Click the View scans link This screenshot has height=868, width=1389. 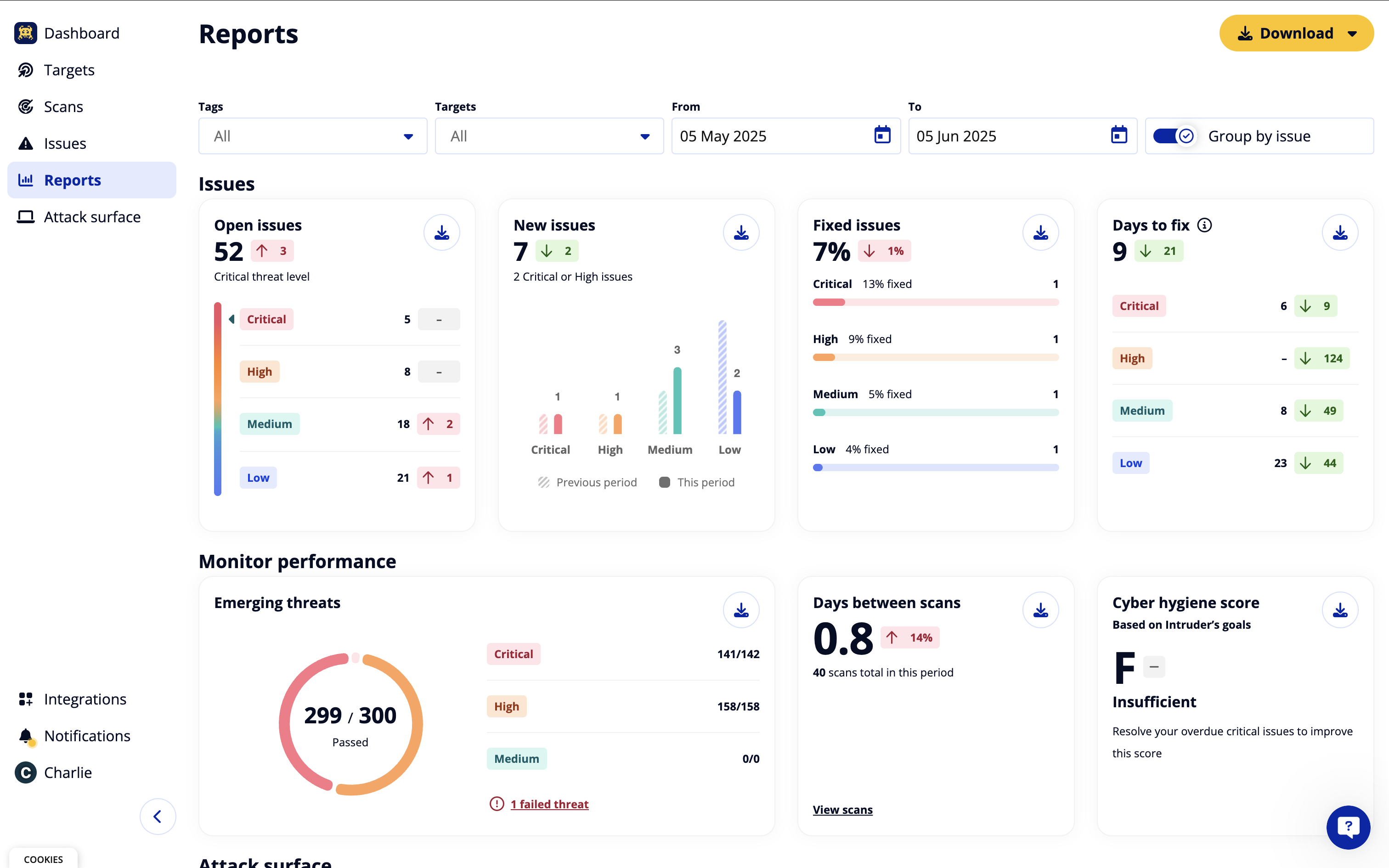842,809
